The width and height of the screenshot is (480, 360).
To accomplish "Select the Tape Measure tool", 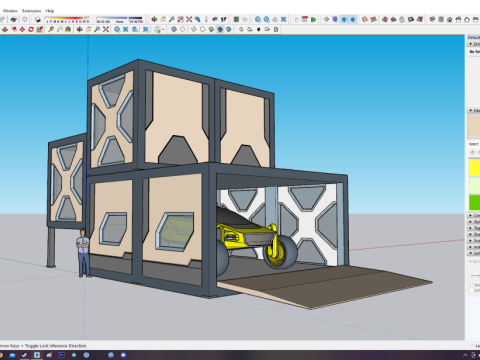I will point(51,29).
